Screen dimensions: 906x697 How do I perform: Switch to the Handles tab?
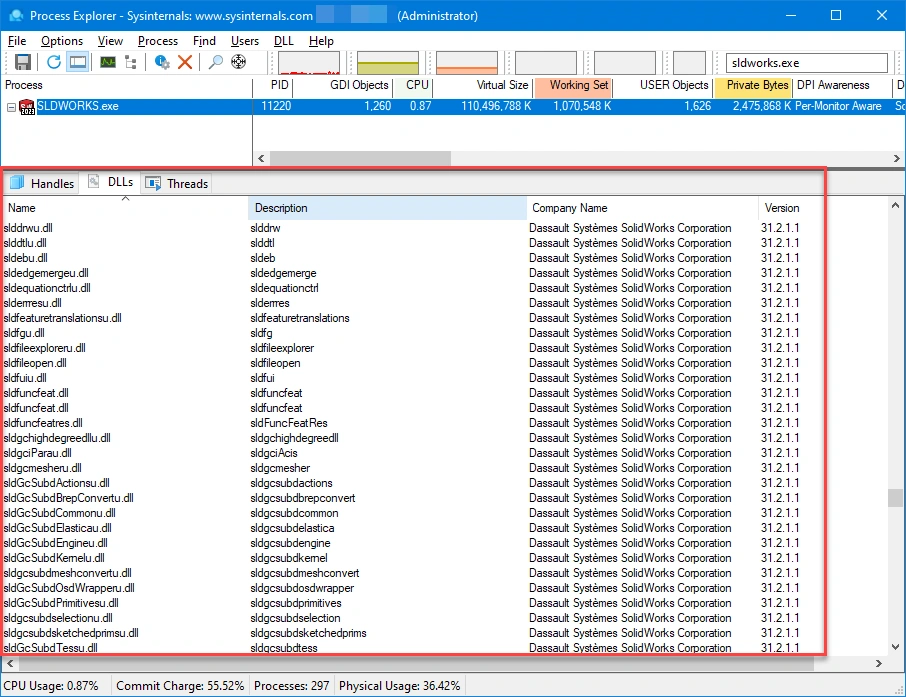point(42,183)
